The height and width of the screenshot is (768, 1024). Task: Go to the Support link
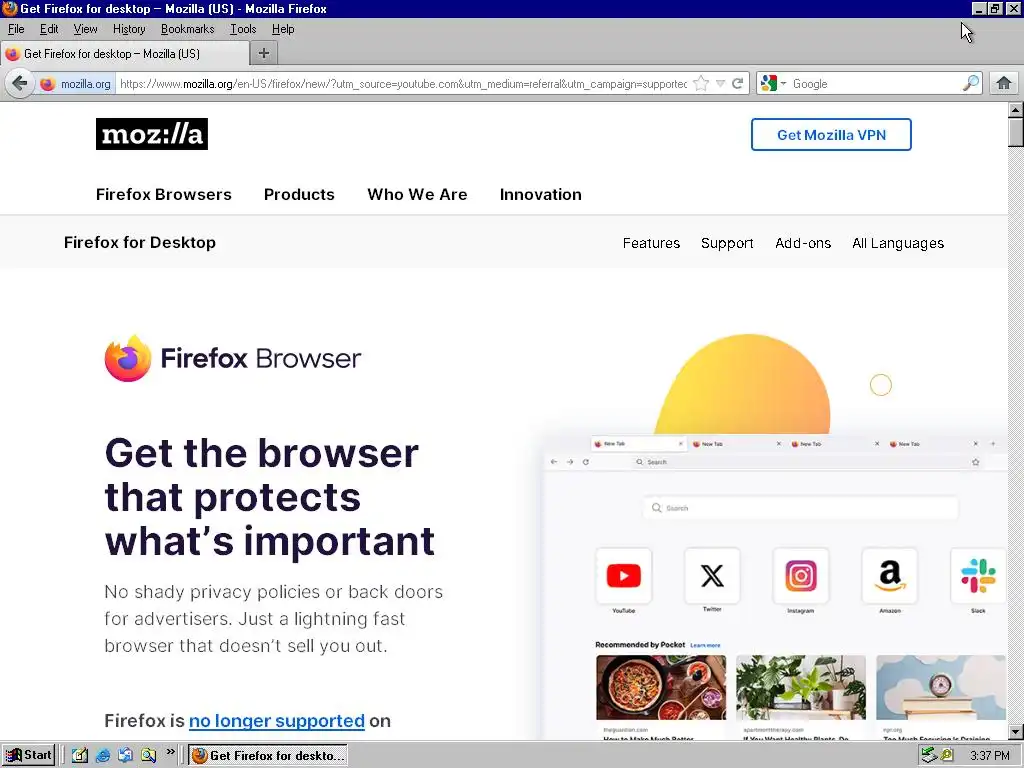pyautogui.click(x=727, y=243)
